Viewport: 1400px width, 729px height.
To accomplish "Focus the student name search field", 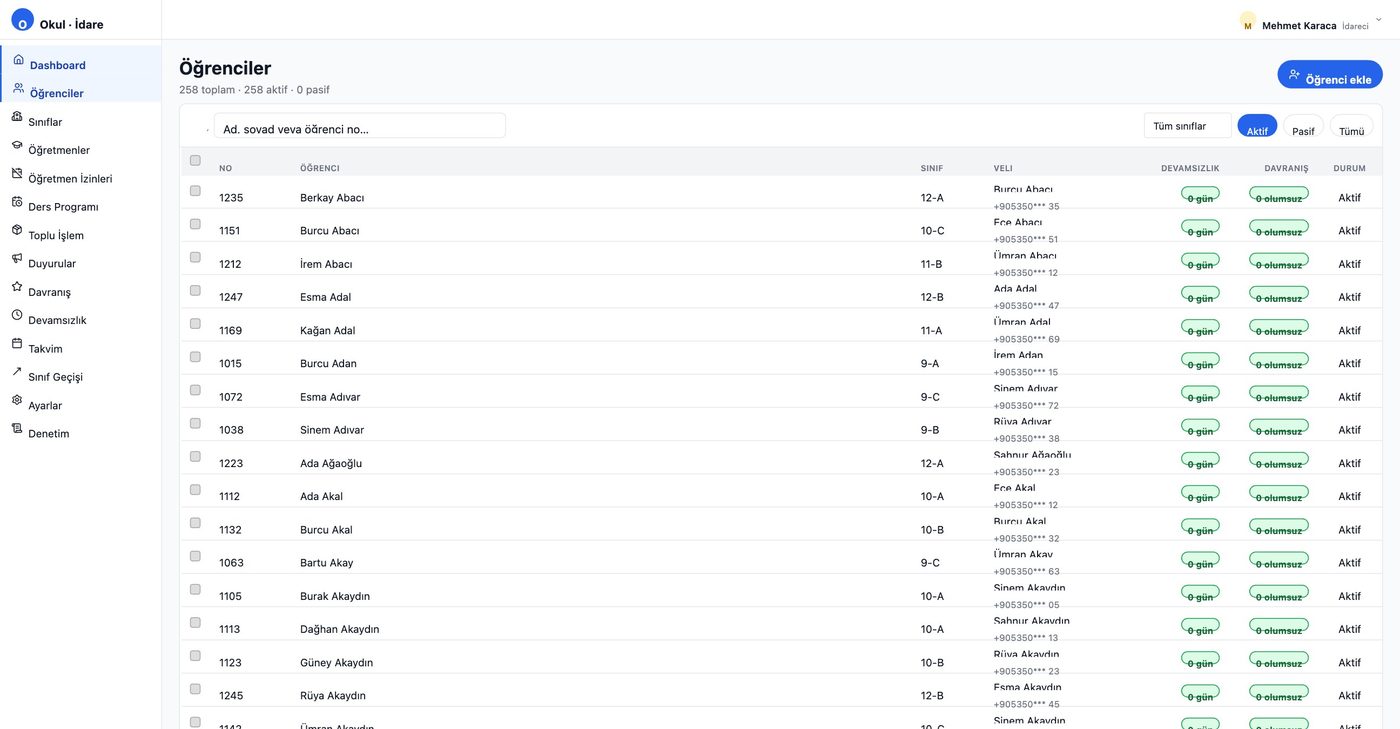I will click(359, 126).
